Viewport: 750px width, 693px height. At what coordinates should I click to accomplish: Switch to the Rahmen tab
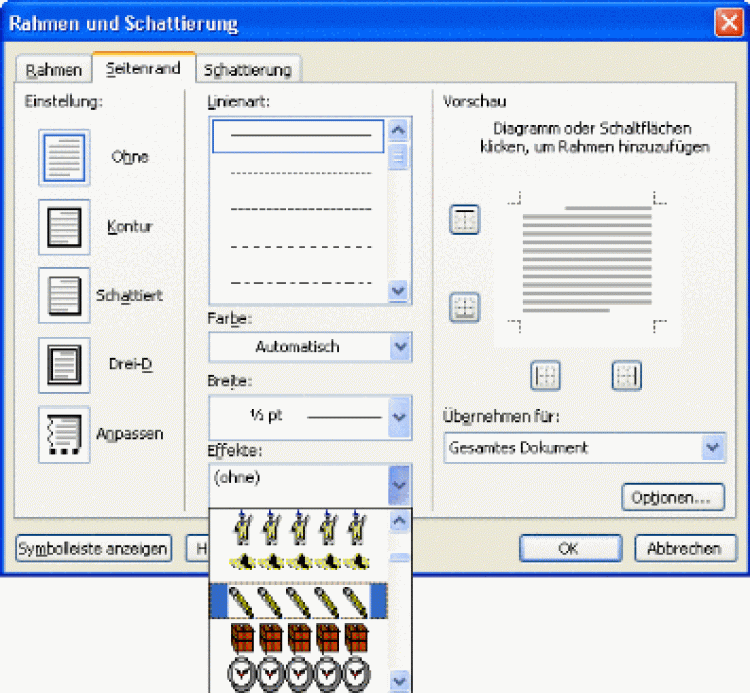coord(53,69)
